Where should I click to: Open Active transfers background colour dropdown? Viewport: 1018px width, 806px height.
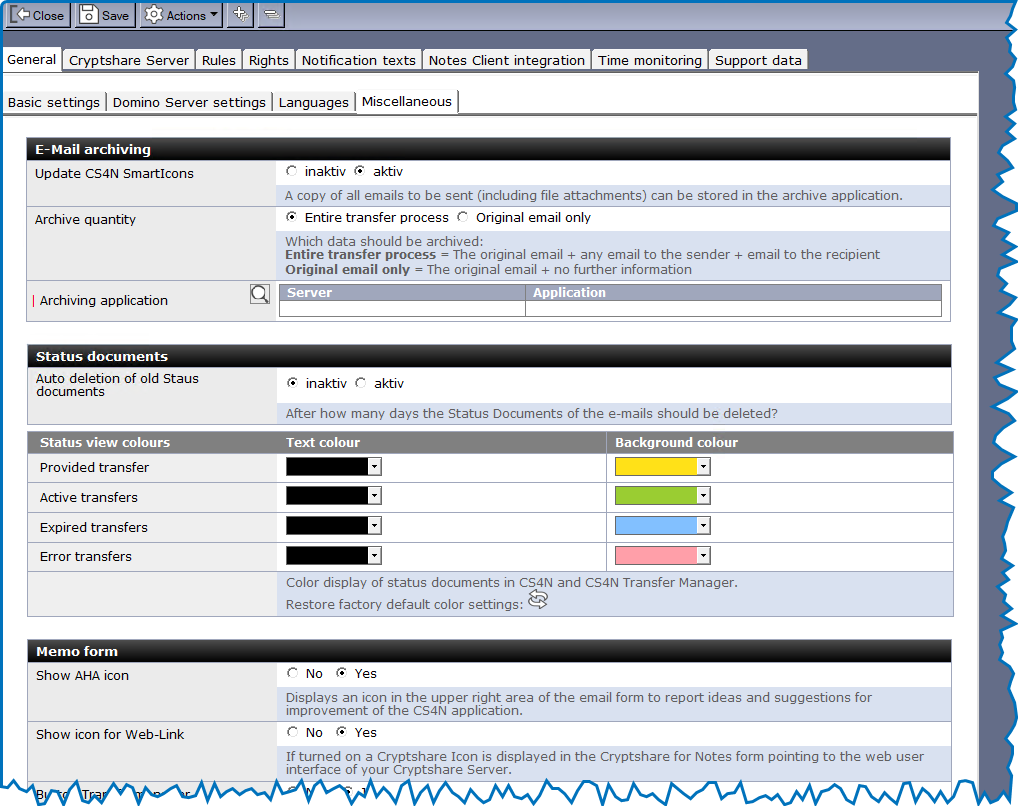pos(703,496)
